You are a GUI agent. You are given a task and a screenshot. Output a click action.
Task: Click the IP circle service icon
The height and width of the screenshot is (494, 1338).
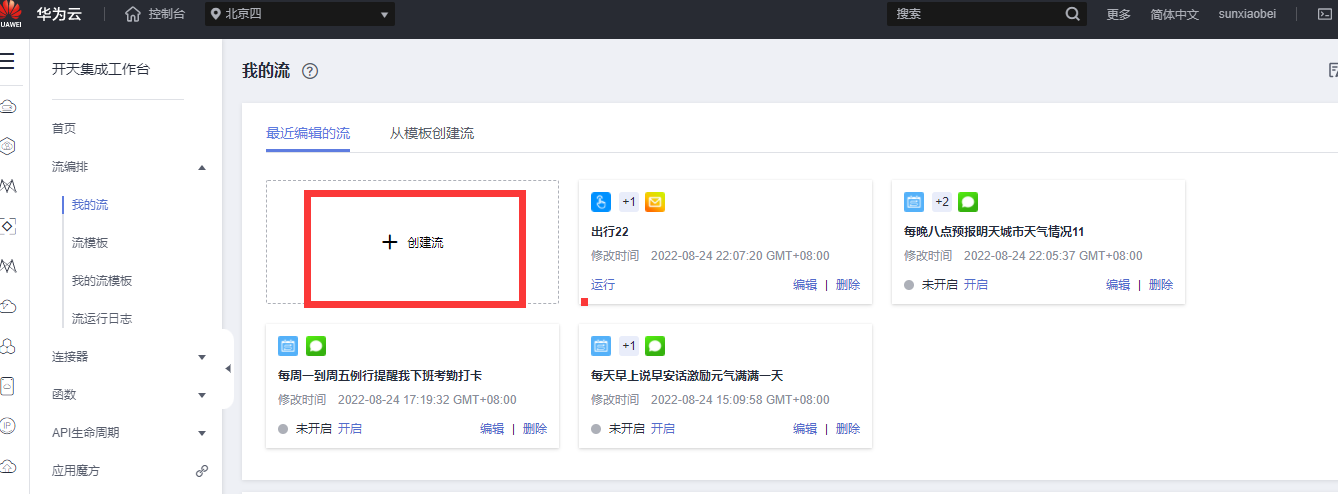coord(8,425)
